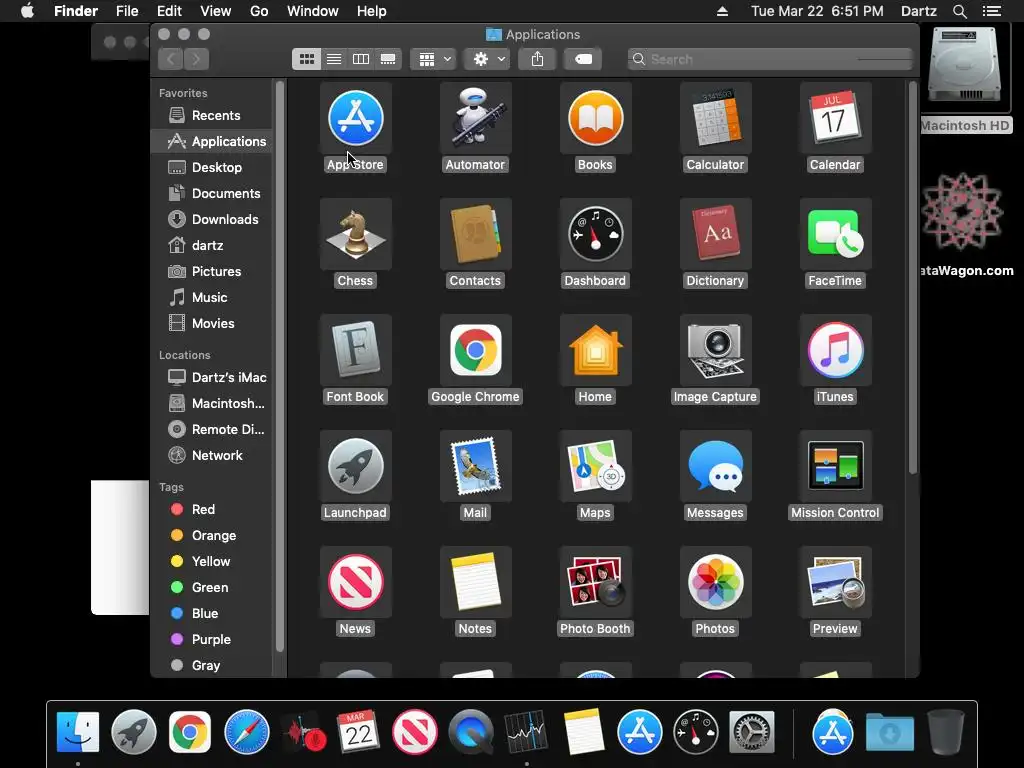Open the group-by arrangement dropdown
The image size is (1024, 768).
pyautogui.click(x=433, y=59)
